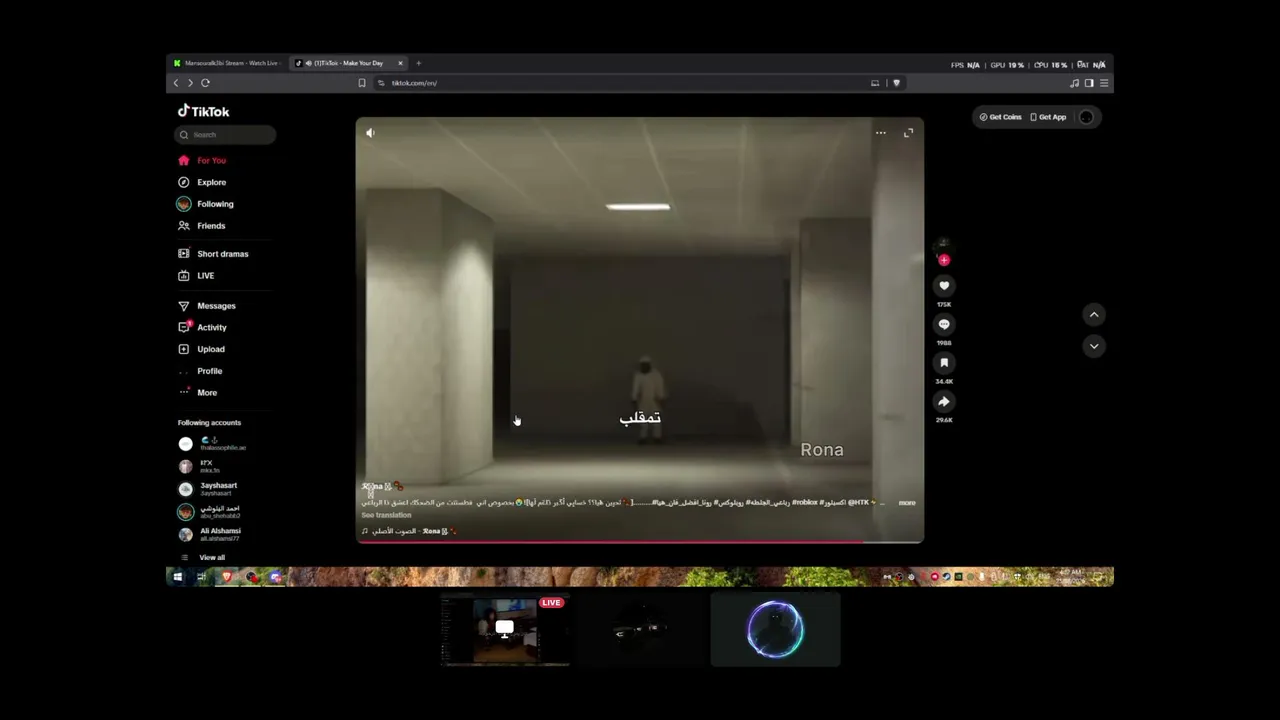Image resolution: width=1280 pixels, height=720 pixels.
Task: Open the Upload page
Action: pos(202,349)
